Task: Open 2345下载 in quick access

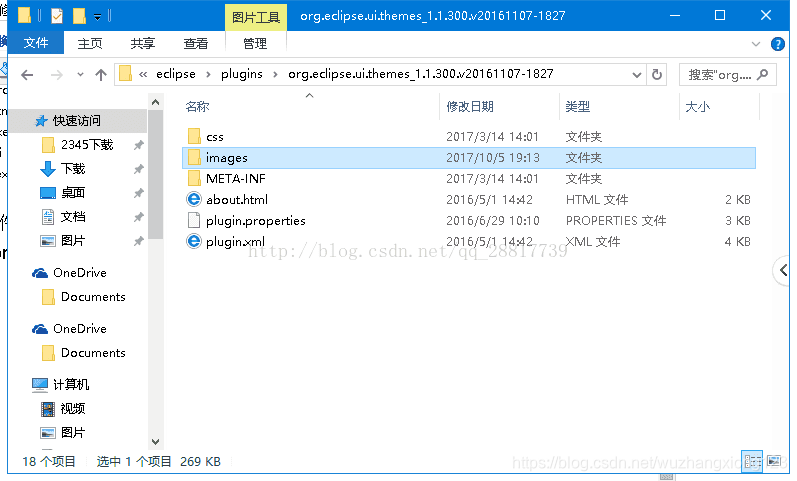Action: click(87, 145)
